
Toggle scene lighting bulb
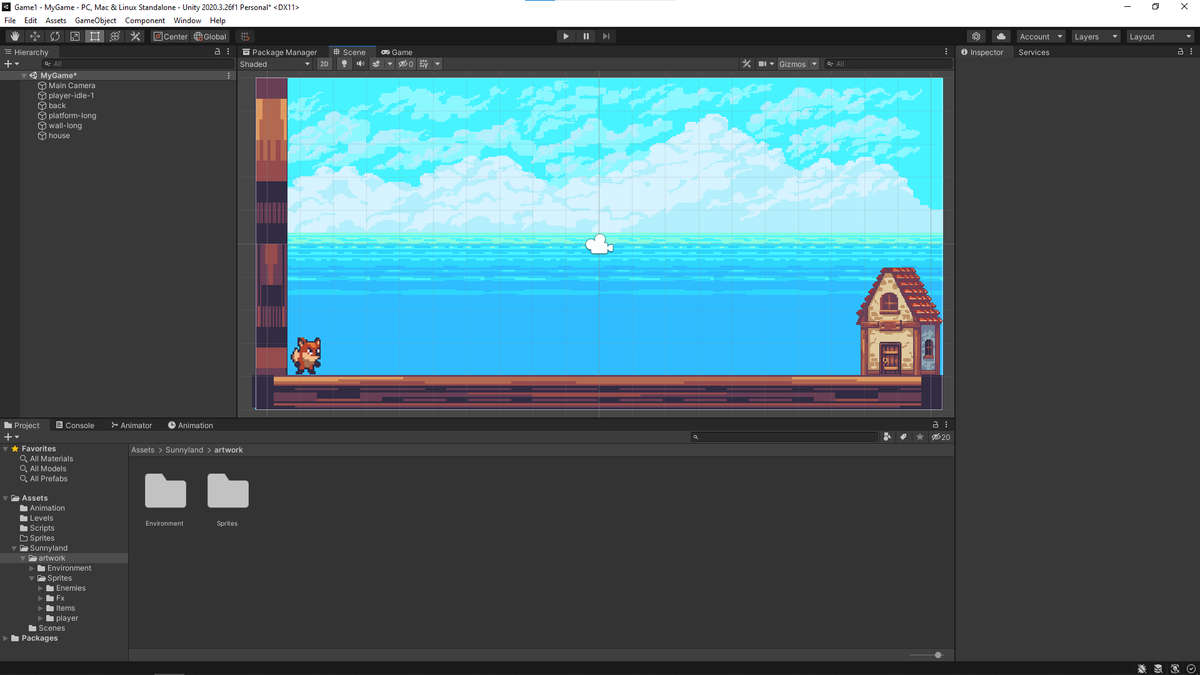344,64
